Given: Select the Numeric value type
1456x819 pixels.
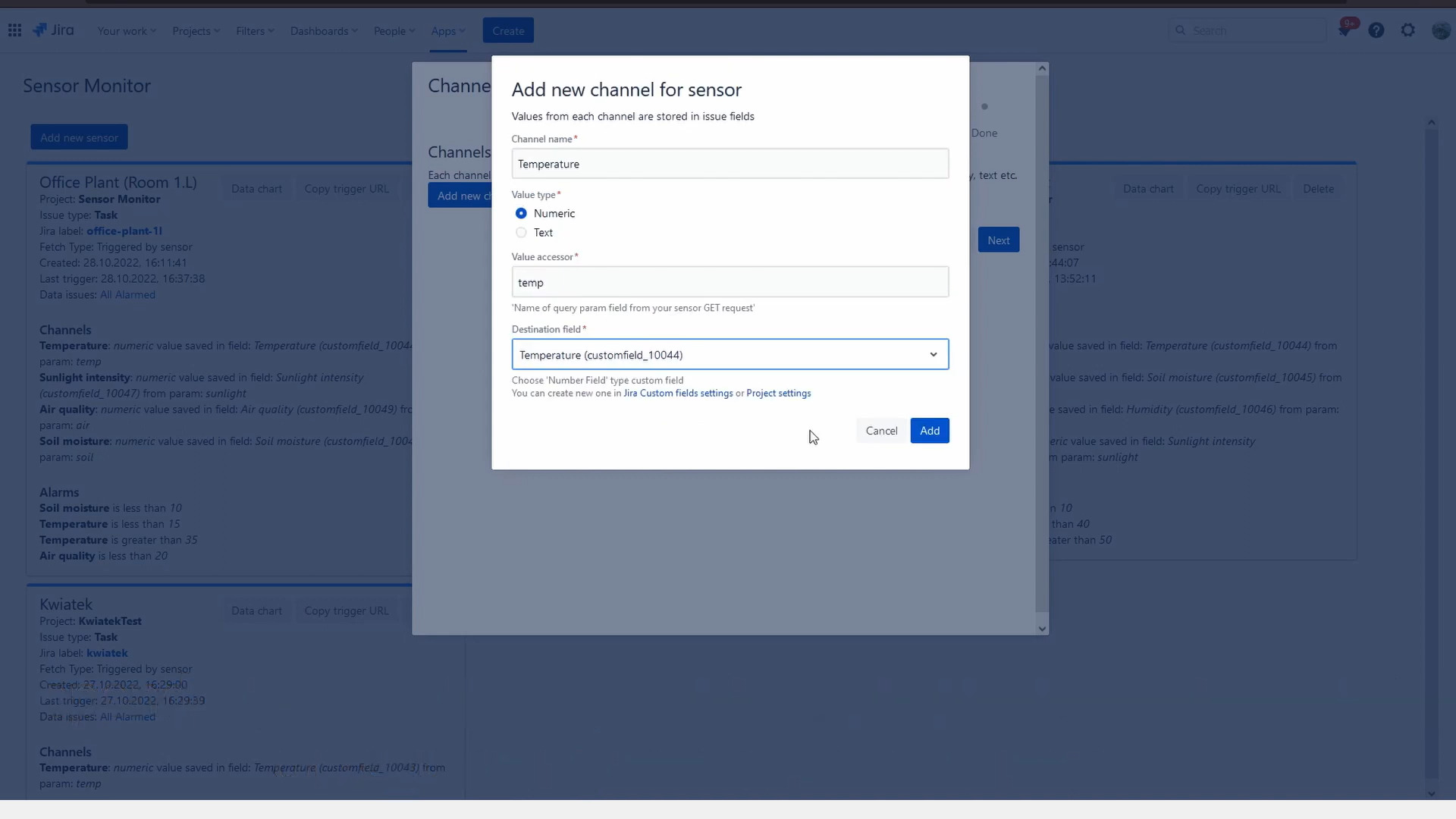Looking at the screenshot, I should tap(521, 214).
